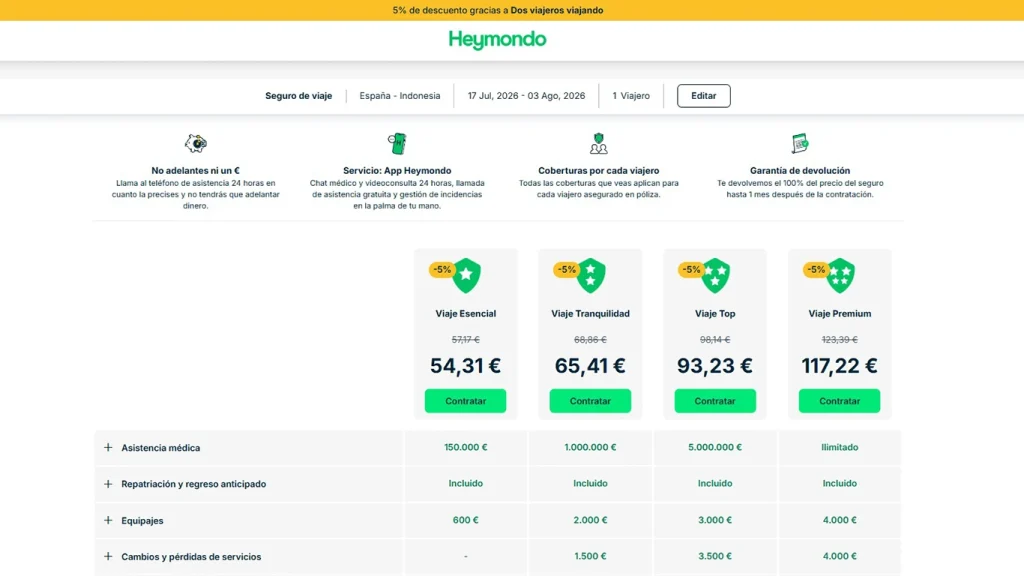Click the 4.000 € Equipajes value
The height and width of the screenshot is (576, 1024).
point(840,520)
